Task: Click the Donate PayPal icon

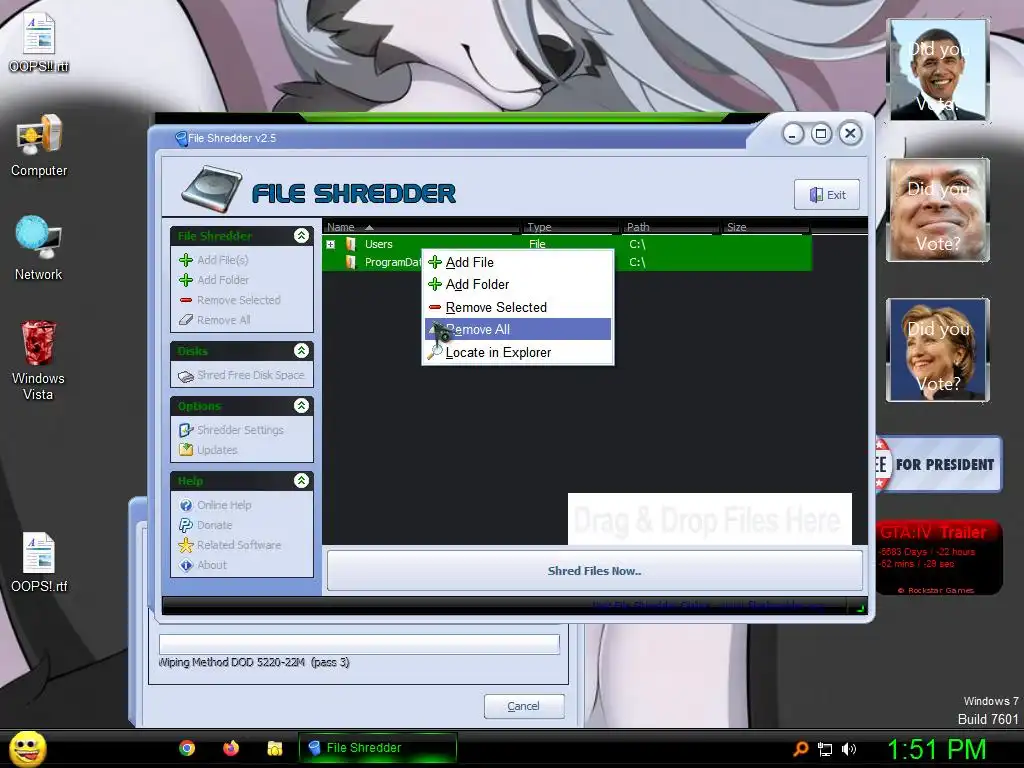Action: pyautogui.click(x=186, y=524)
